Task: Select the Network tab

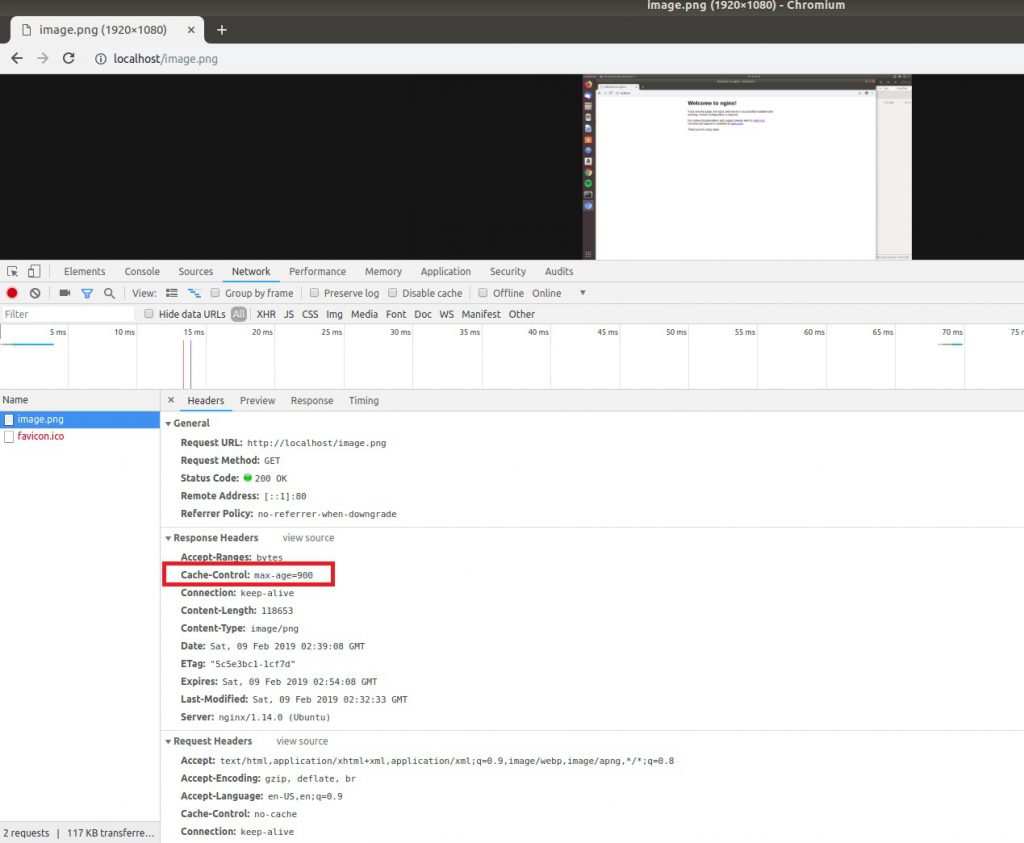Action: pos(251,272)
